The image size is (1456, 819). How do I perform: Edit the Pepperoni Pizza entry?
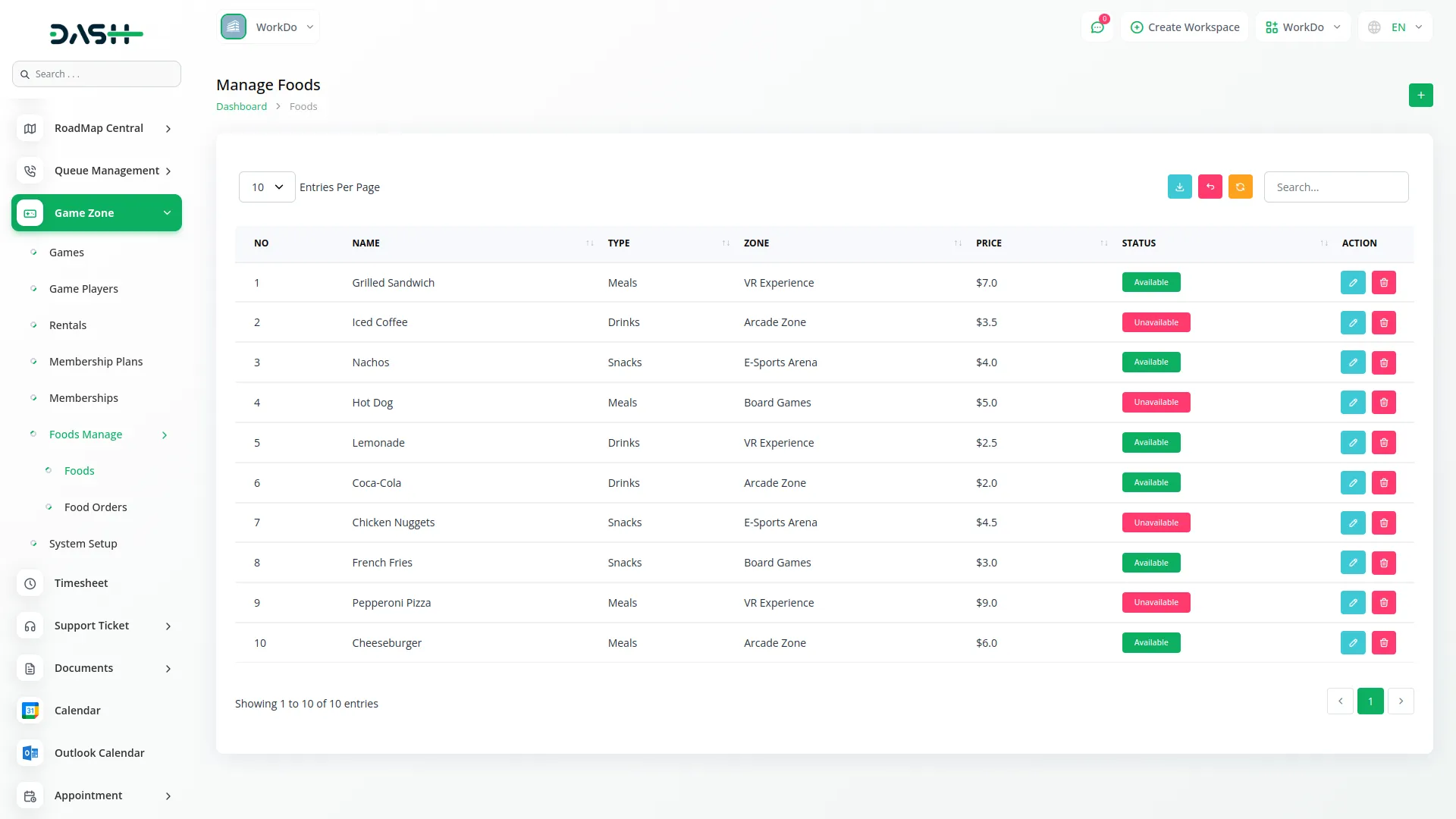pyautogui.click(x=1352, y=603)
